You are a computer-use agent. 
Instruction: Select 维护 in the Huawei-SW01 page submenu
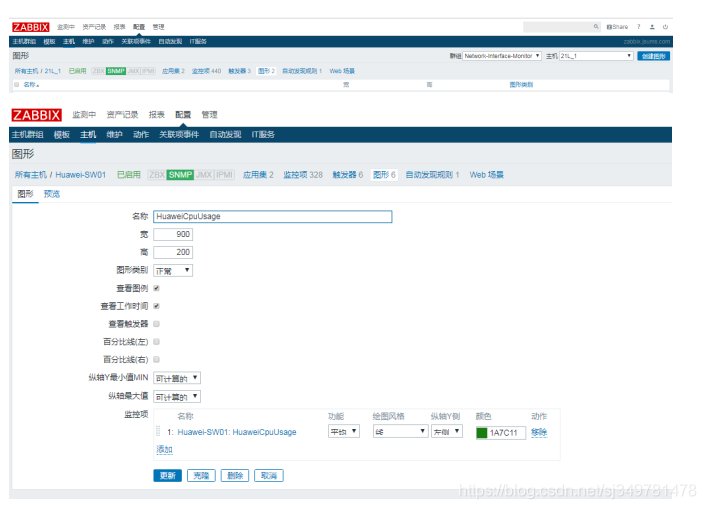coord(114,135)
